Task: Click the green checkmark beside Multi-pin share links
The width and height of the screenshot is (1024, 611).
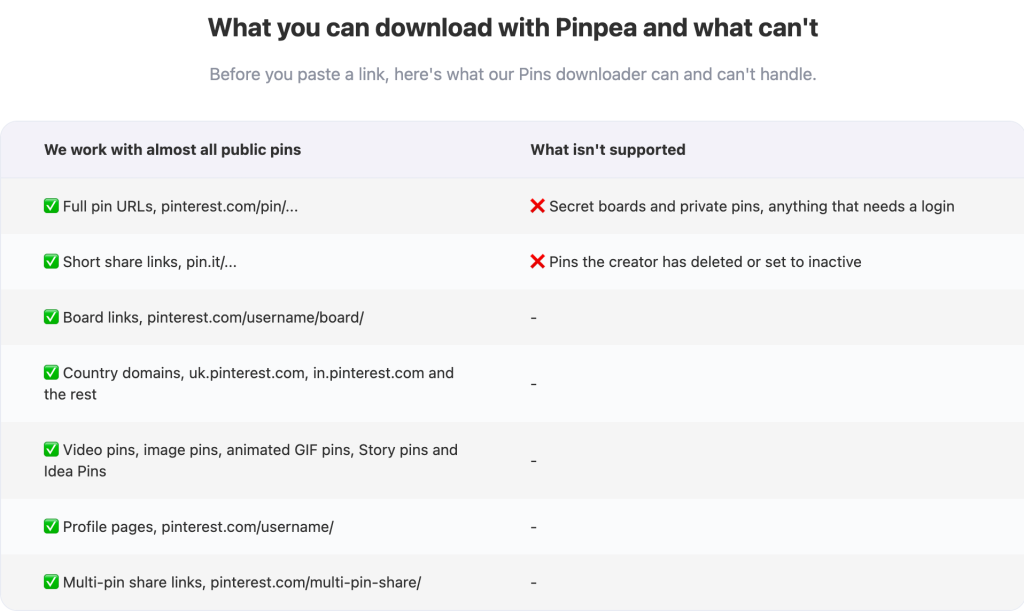Action: click(x=51, y=582)
